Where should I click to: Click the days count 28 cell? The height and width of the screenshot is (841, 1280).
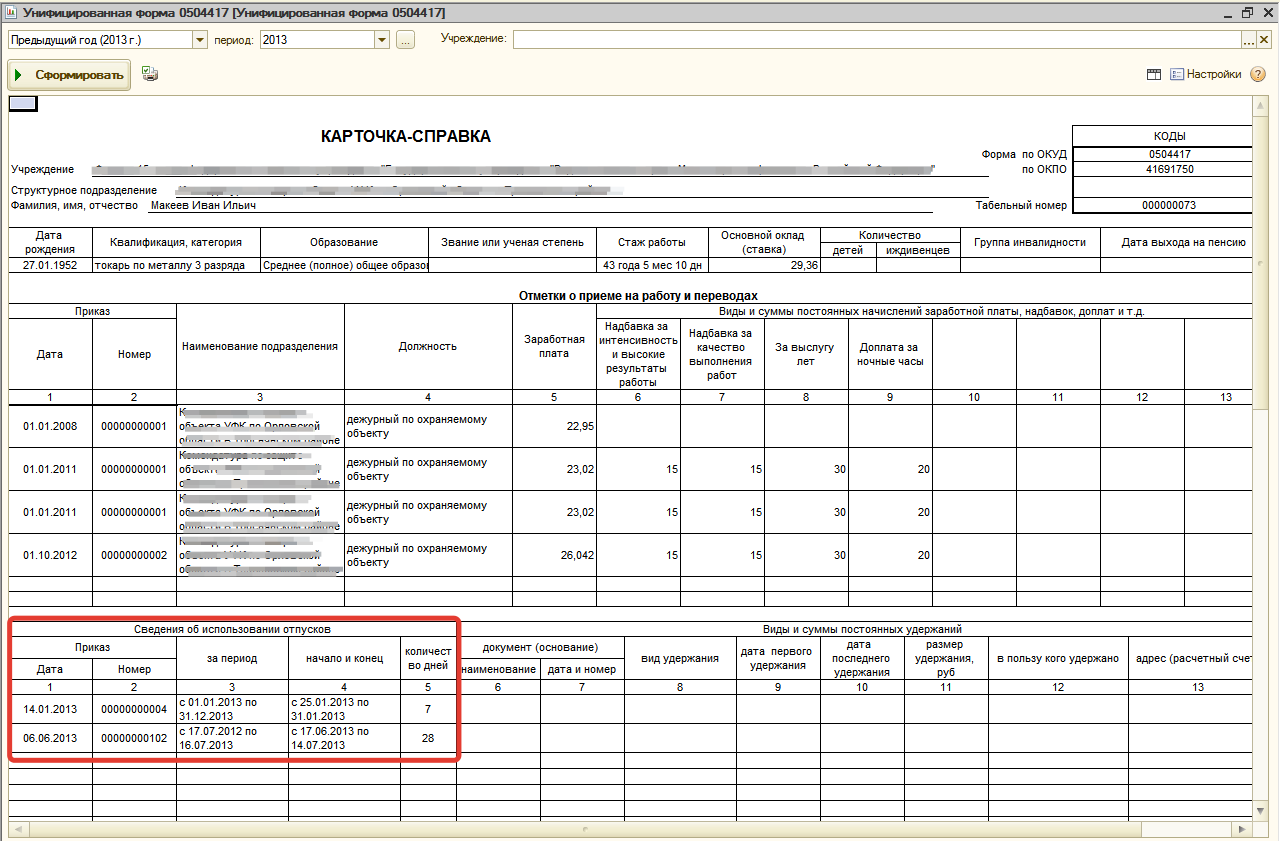(428, 738)
